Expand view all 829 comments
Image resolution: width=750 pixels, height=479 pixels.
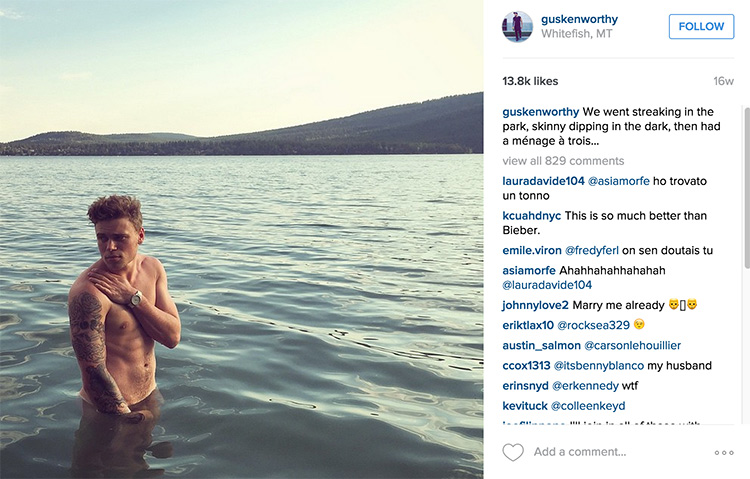[x=563, y=160]
